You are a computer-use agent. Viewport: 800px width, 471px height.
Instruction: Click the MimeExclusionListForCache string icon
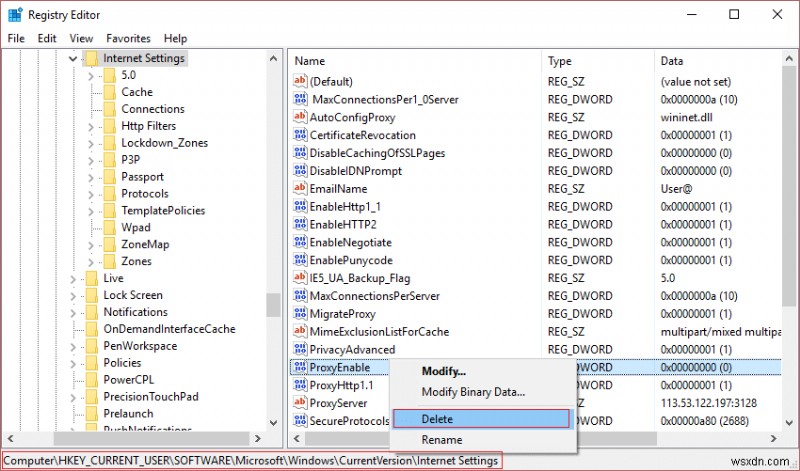point(300,331)
